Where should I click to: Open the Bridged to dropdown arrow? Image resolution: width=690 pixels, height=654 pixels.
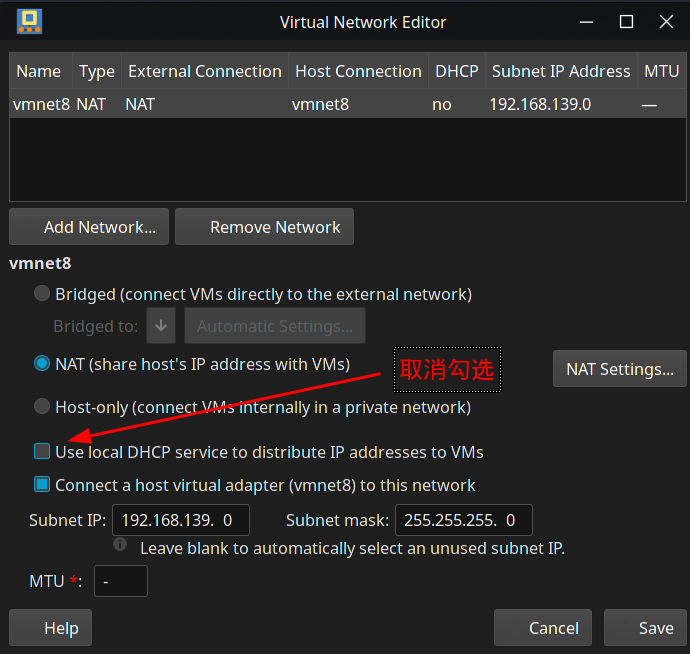pyautogui.click(x=161, y=326)
